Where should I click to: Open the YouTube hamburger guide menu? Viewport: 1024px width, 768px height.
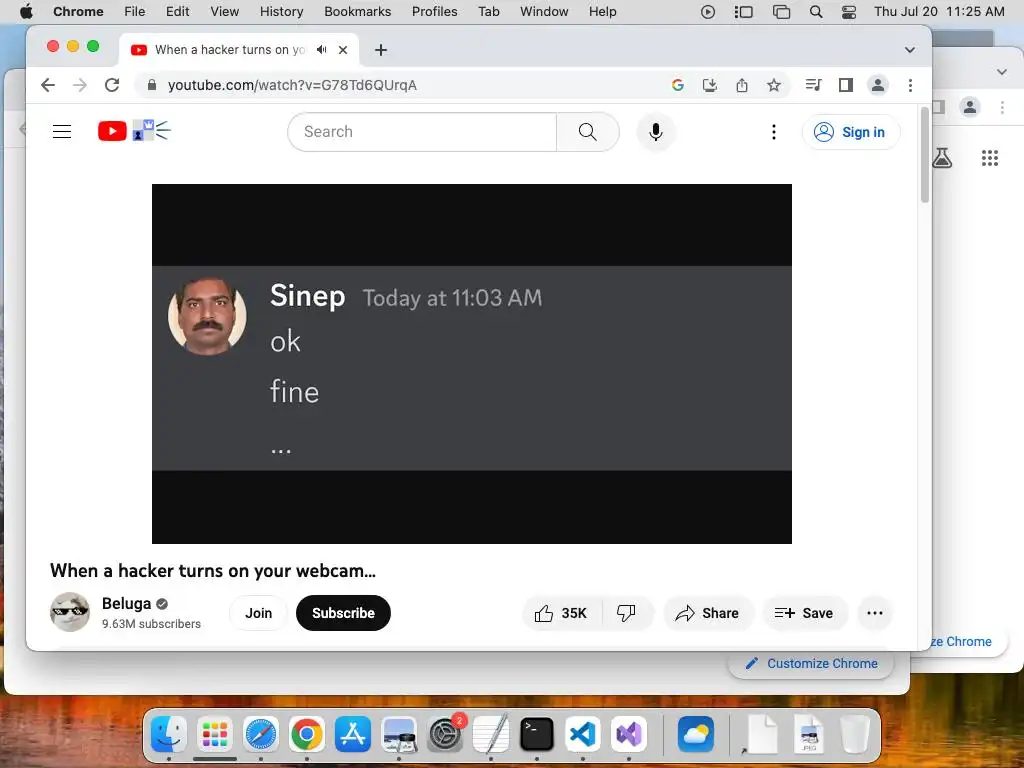pyautogui.click(x=62, y=132)
